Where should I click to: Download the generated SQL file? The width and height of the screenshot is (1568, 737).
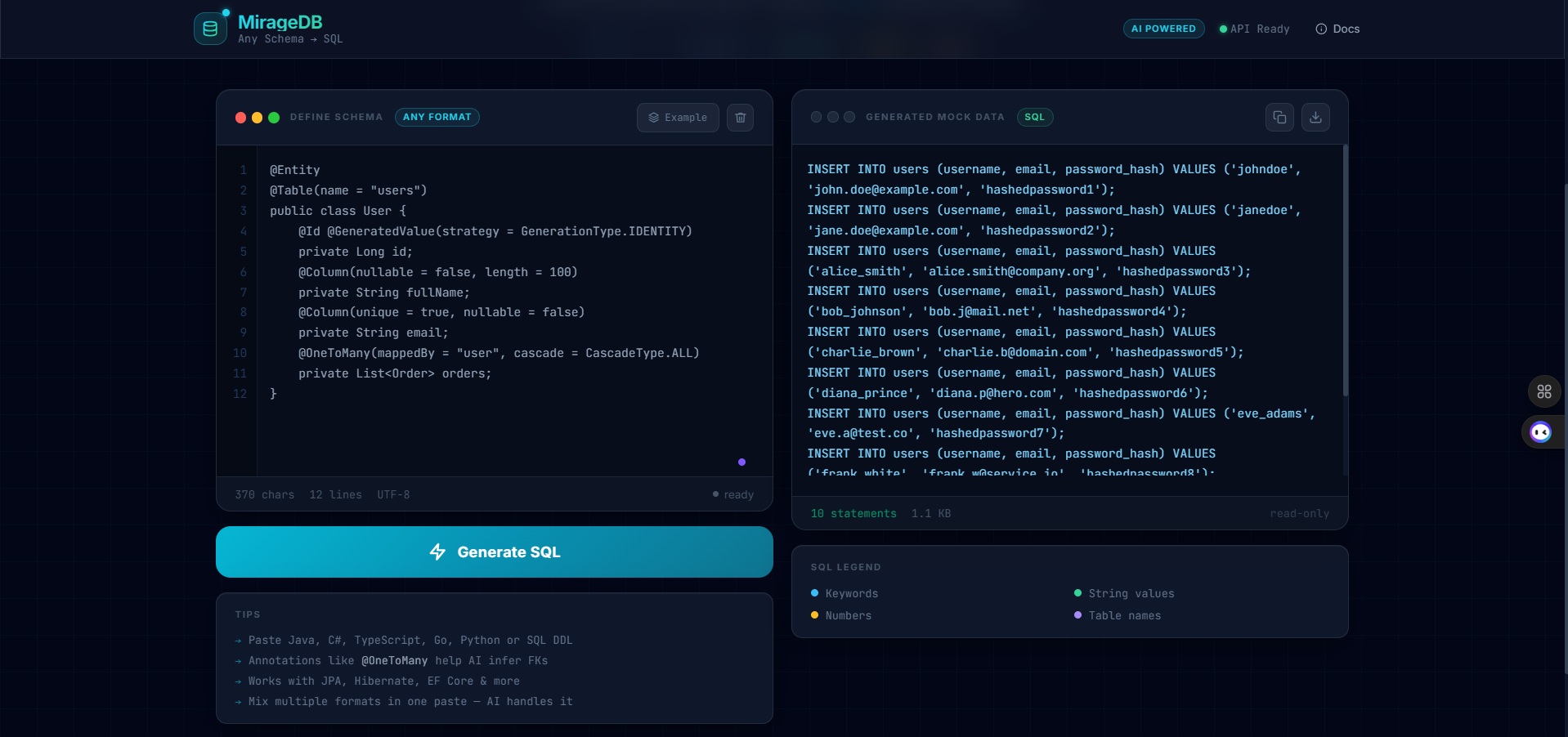(x=1315, y=118)
